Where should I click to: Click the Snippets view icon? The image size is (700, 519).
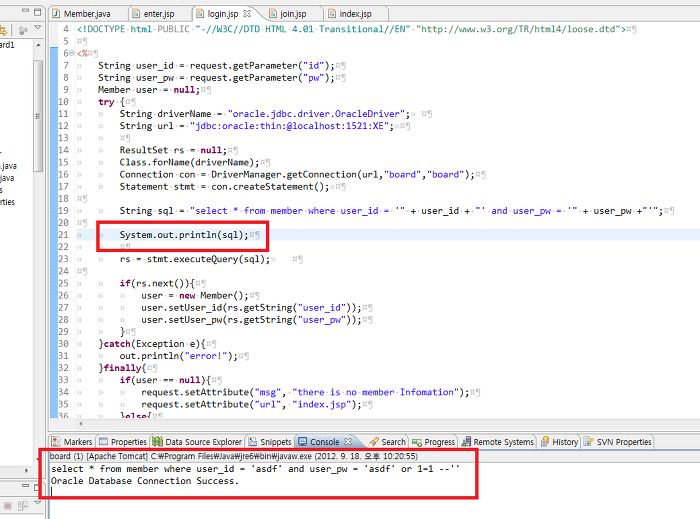click(x=253, y=442)
